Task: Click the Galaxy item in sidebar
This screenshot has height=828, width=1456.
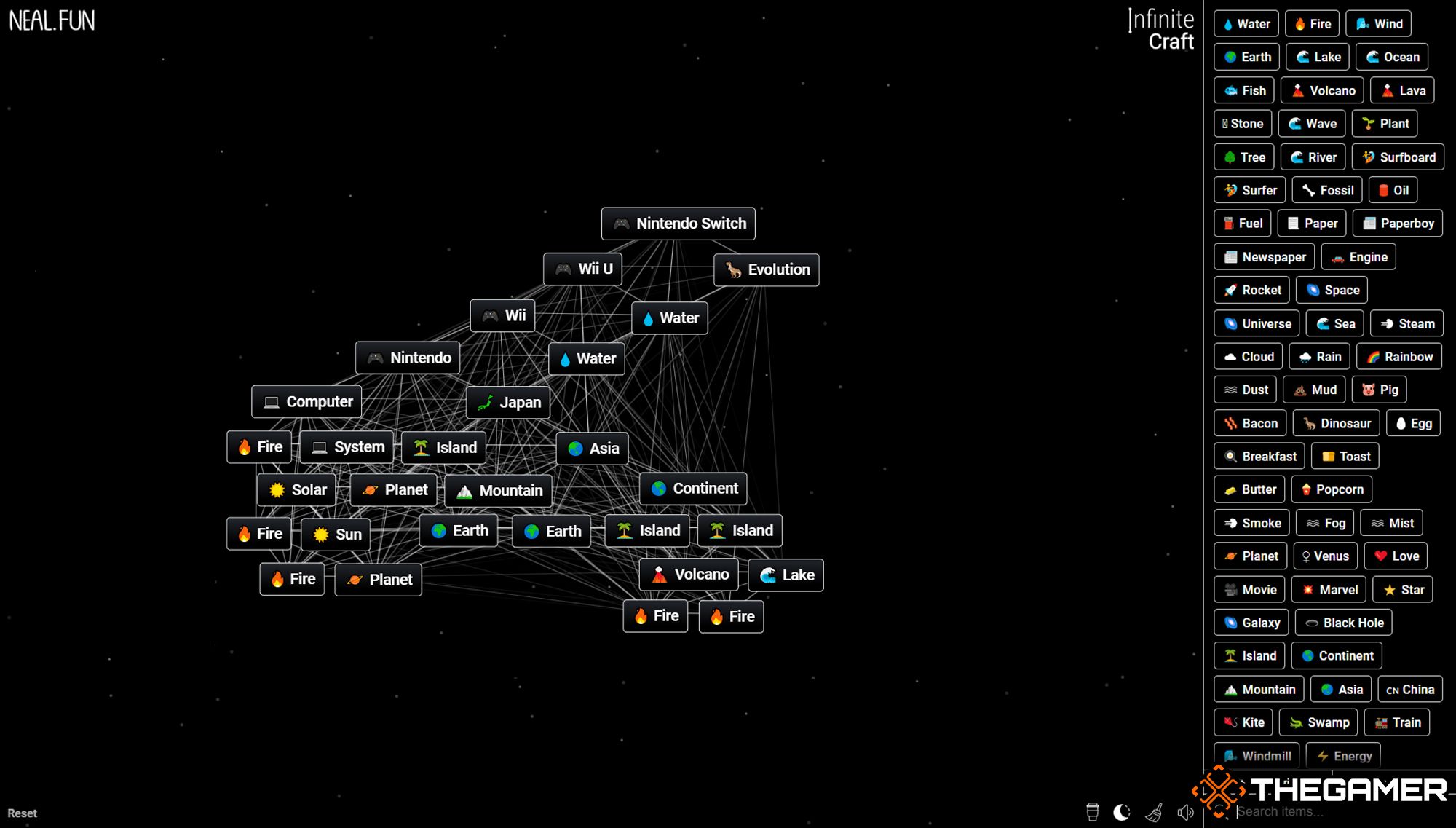Action: pyautogui.click(x=1251, y=623)
